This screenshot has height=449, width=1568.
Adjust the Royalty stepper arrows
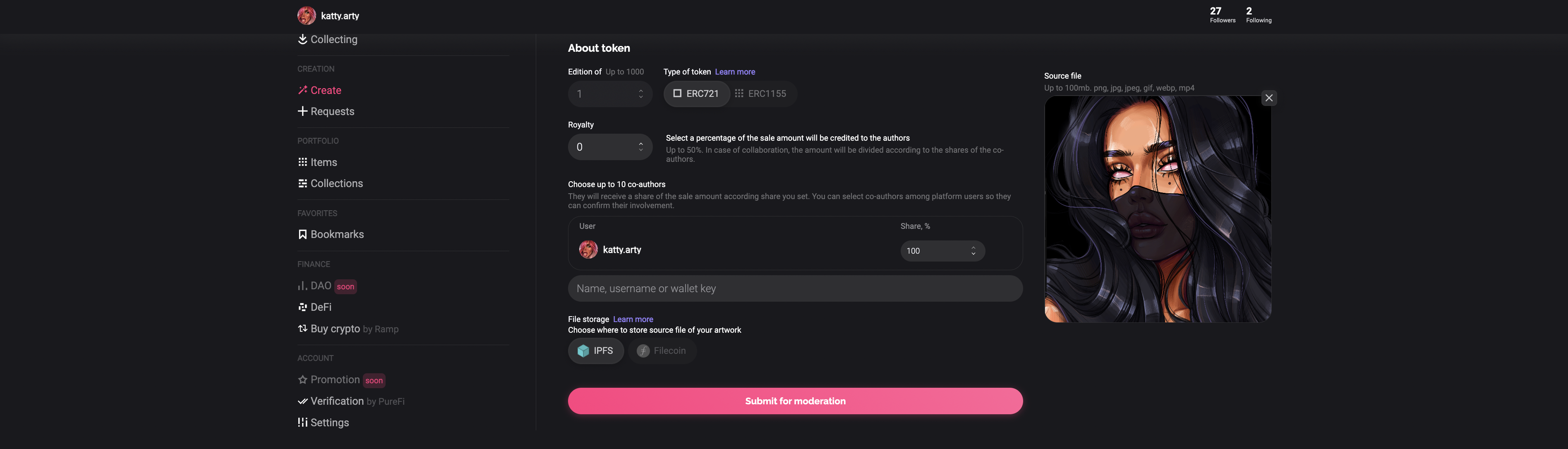[x=640, y=147]
